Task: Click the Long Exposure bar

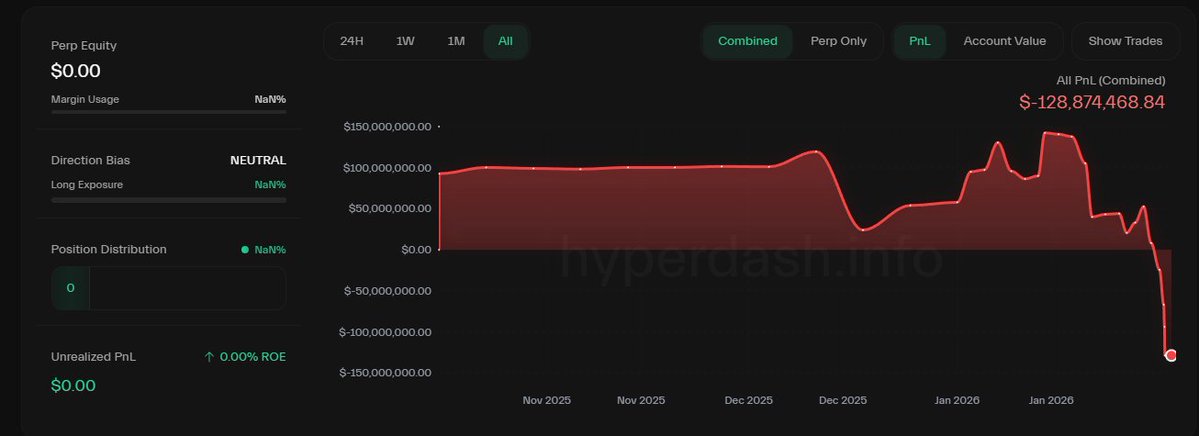Action: pos(169,200)
